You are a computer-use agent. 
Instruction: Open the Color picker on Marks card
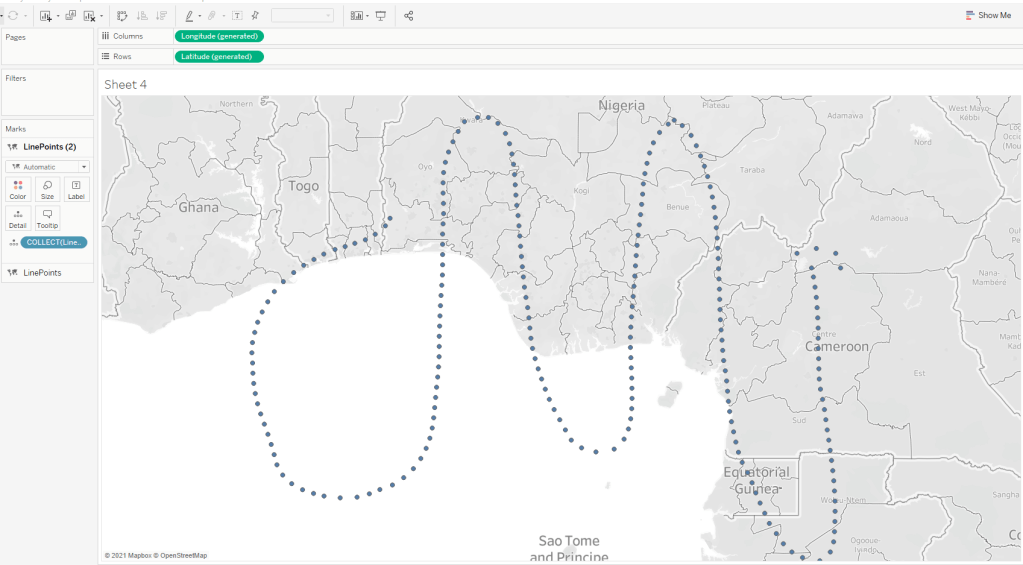coord(18,189)
